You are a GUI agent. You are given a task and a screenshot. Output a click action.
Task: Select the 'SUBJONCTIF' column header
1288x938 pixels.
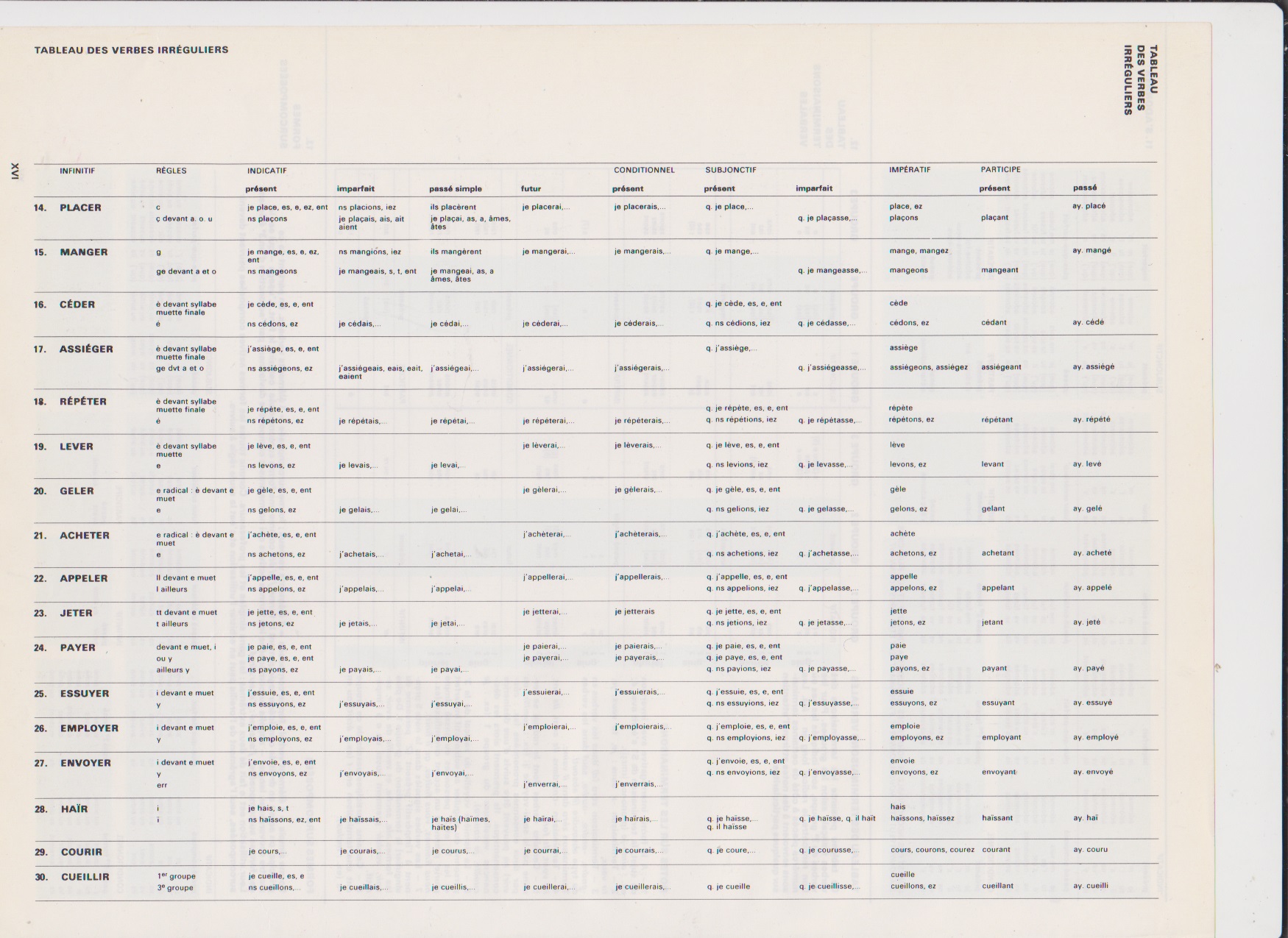[731, 170]
